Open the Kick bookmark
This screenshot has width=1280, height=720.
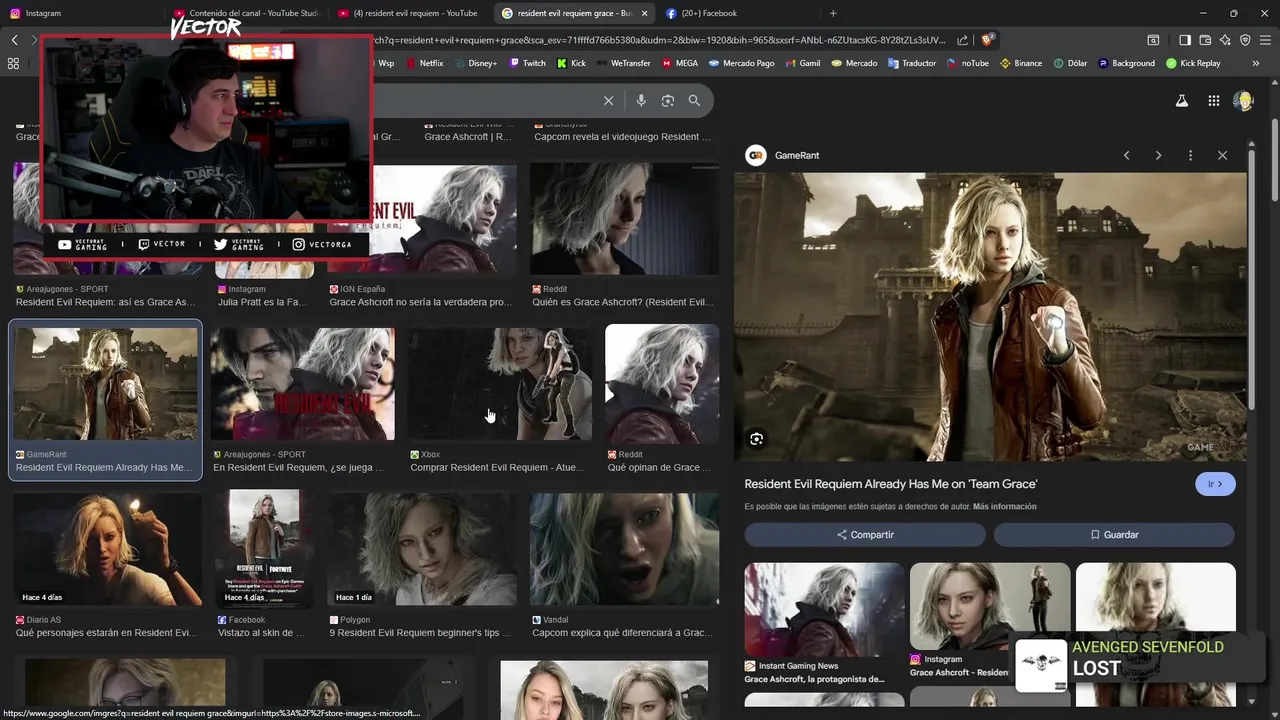(x=571, y=63)
